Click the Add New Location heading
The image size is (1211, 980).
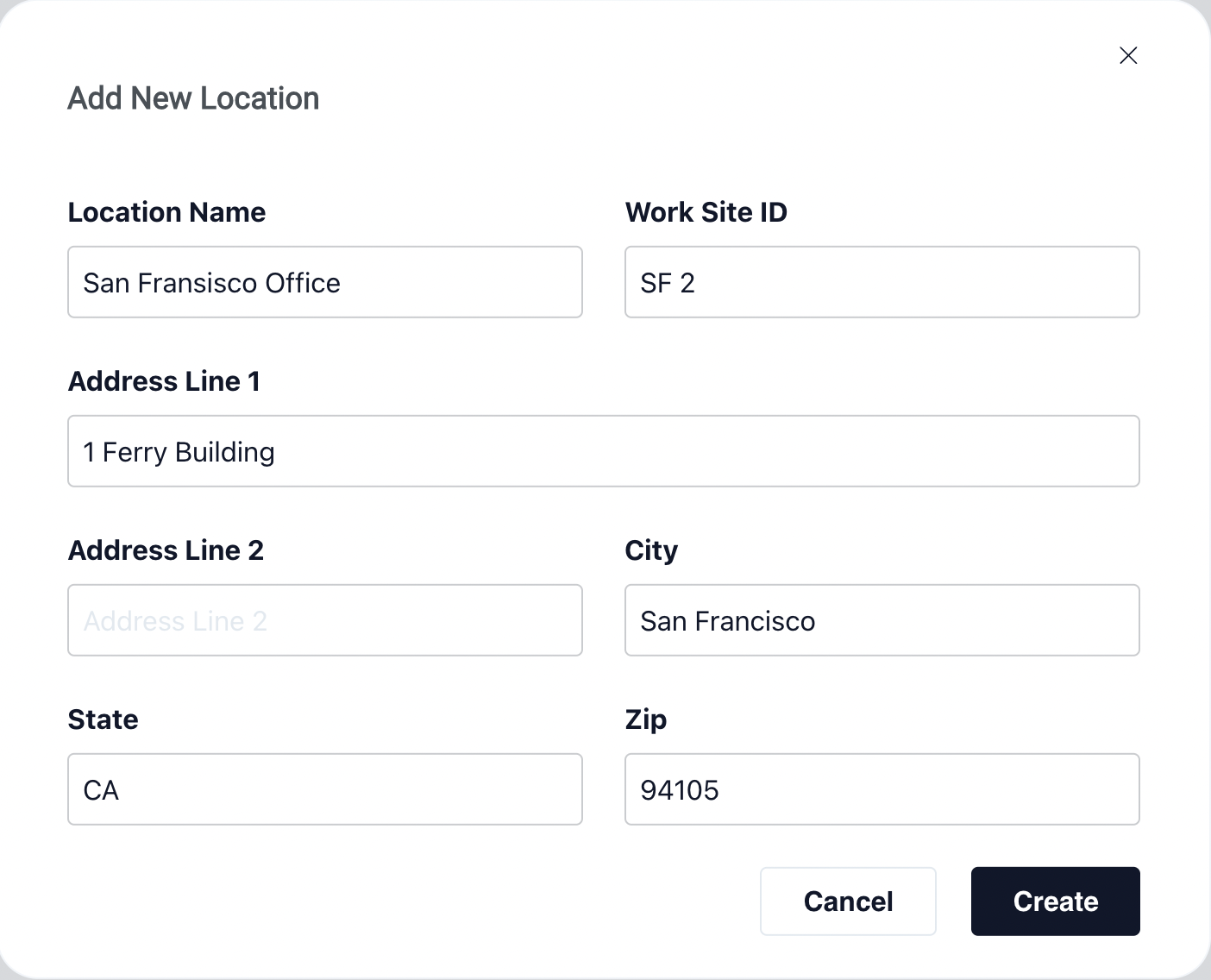click(x=193, y=98)
